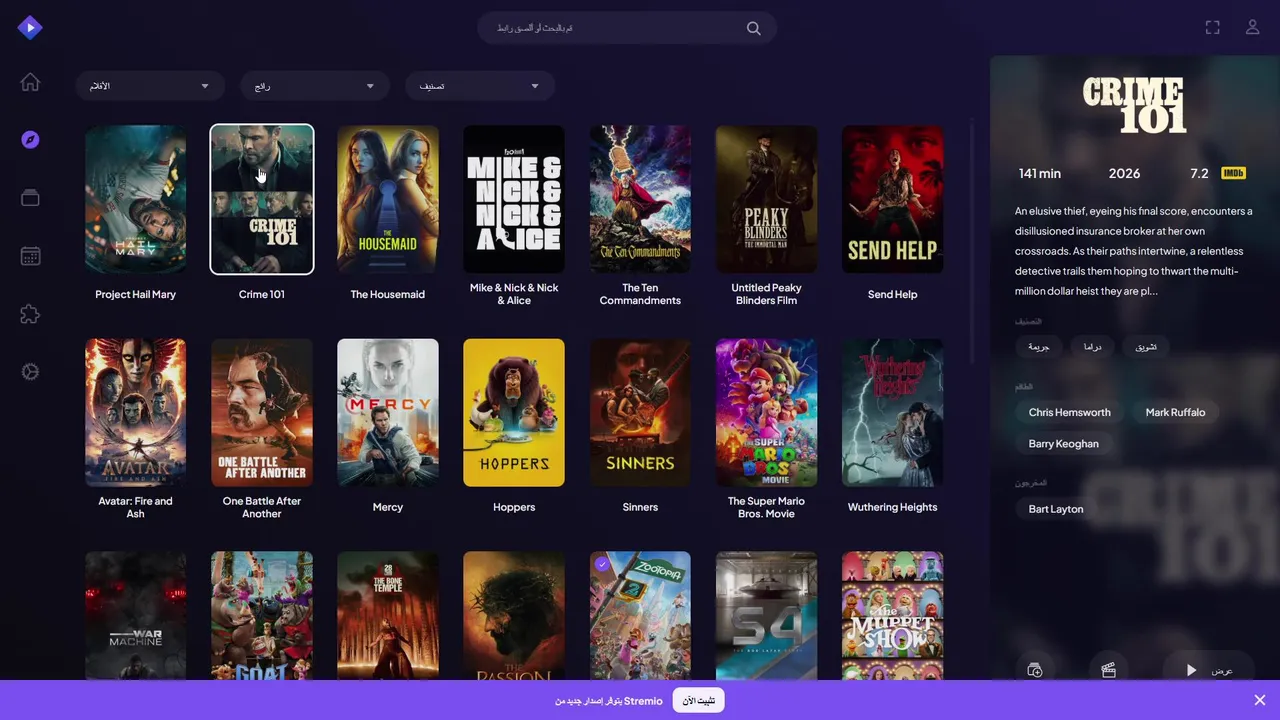Click the Stremio logo icon
The height and width of the screenshot is (720, 1280).
pos(30,28)
